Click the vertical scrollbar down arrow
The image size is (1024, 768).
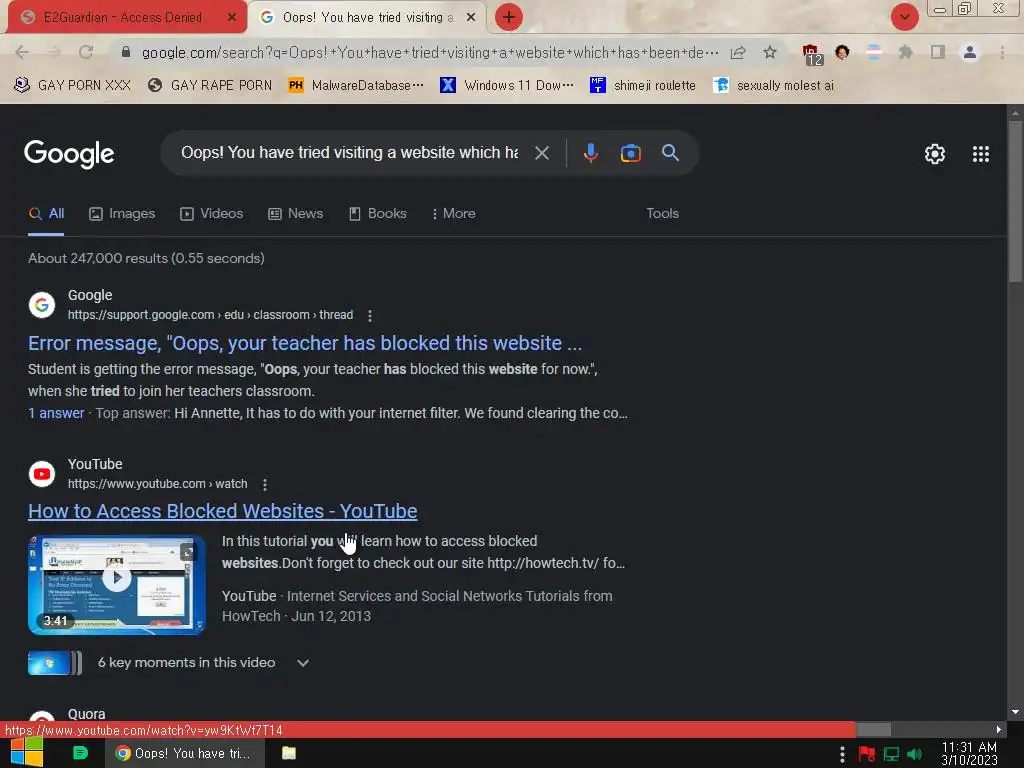click(x=1016, y=712)
